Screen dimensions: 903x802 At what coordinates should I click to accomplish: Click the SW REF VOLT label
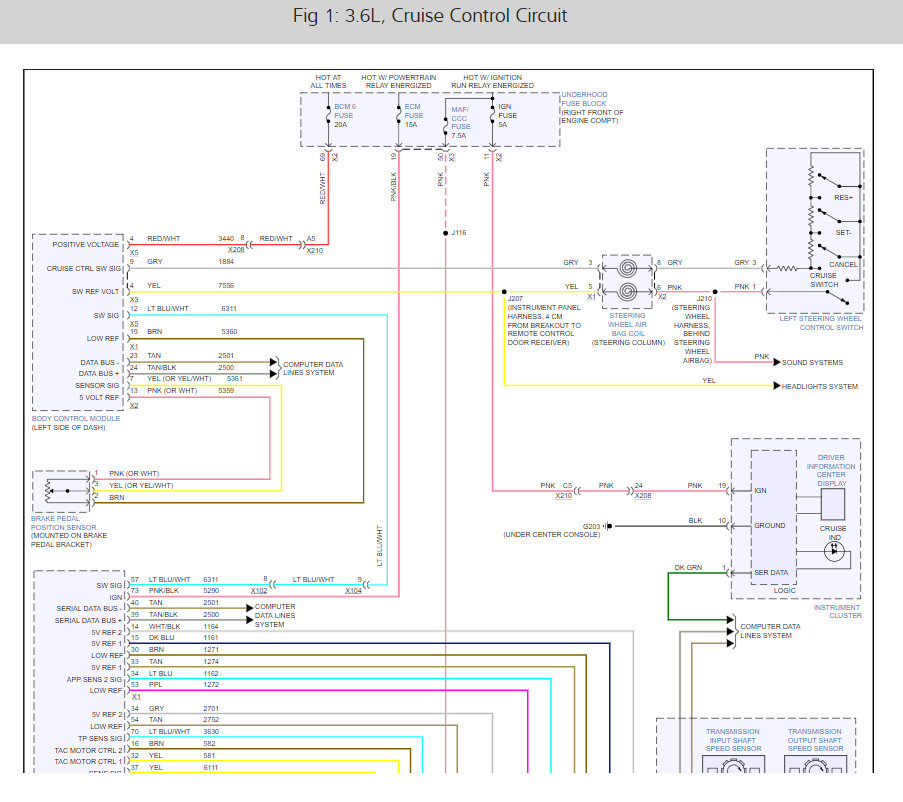(95, 291)
